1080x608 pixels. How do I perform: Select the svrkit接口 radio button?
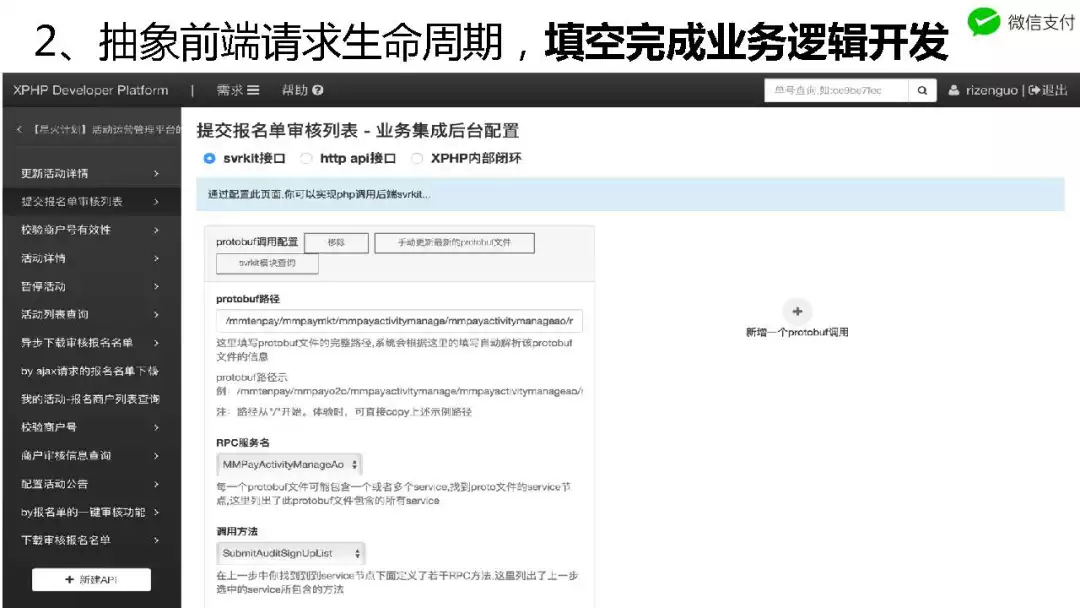point(209,158)
